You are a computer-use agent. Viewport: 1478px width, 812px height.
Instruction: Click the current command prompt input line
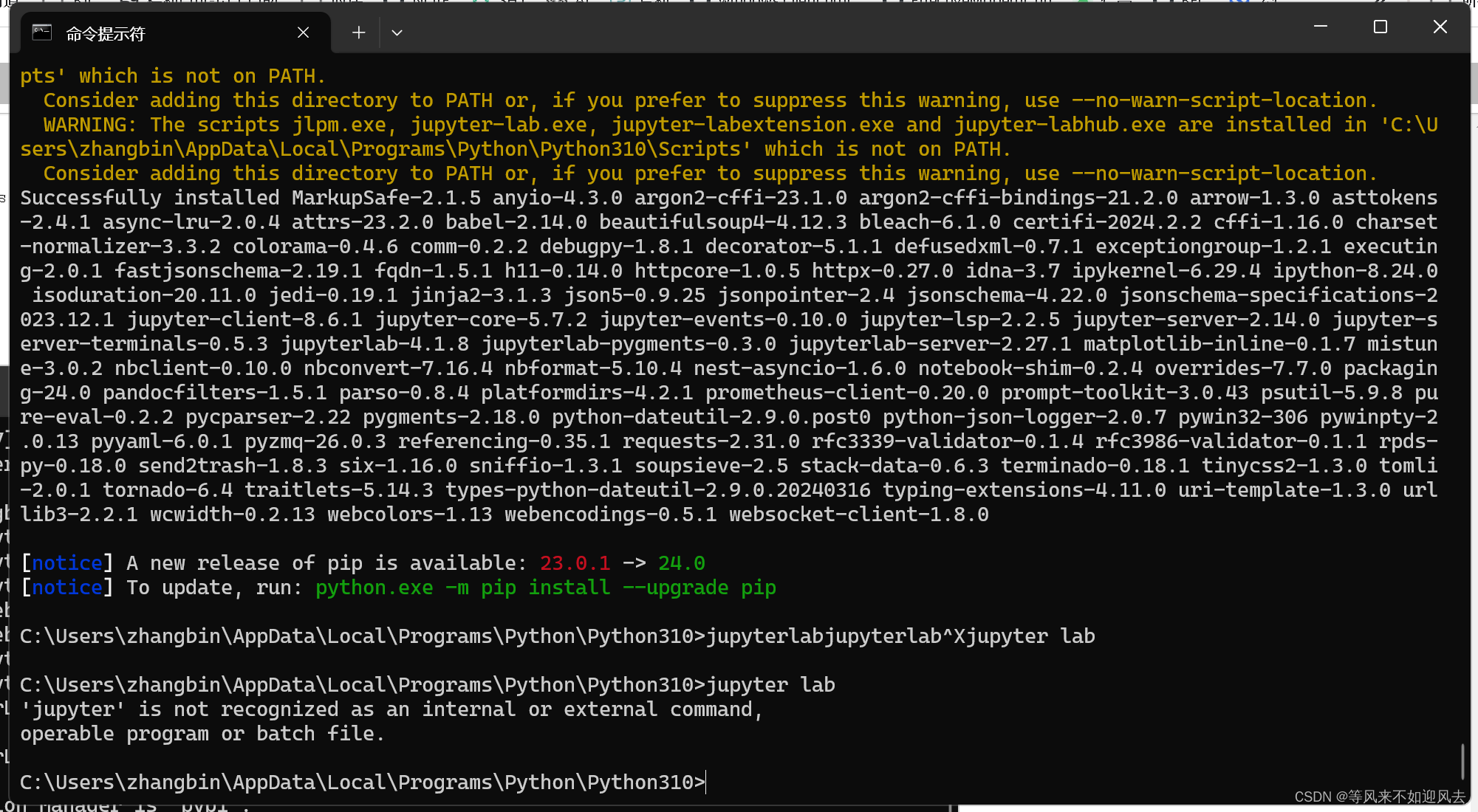click(x=363, y=782)
